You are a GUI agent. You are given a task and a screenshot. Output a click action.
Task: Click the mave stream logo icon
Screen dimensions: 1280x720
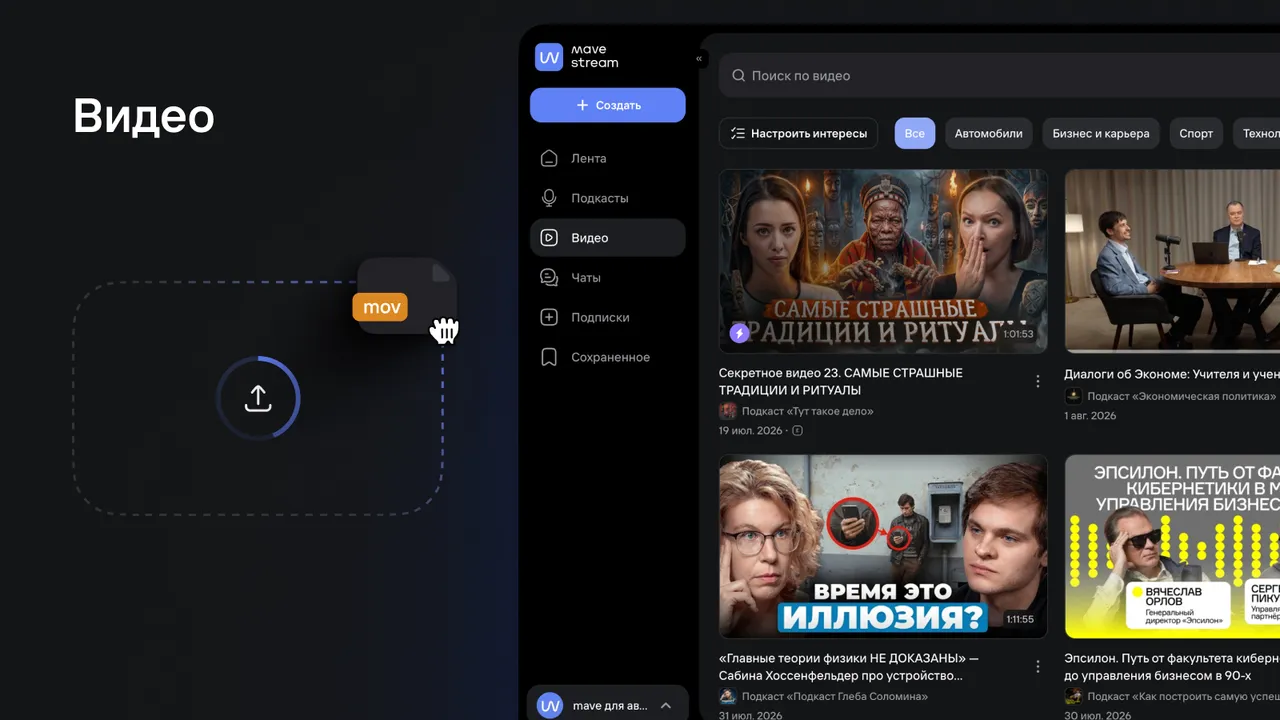[x=549, y=57]
